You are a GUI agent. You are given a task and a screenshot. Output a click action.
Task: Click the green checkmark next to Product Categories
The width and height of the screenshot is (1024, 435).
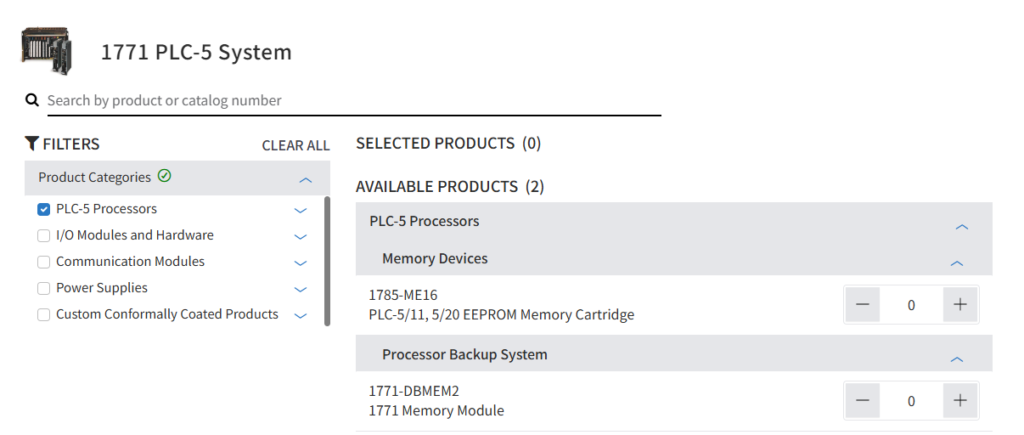pos(165,176)
